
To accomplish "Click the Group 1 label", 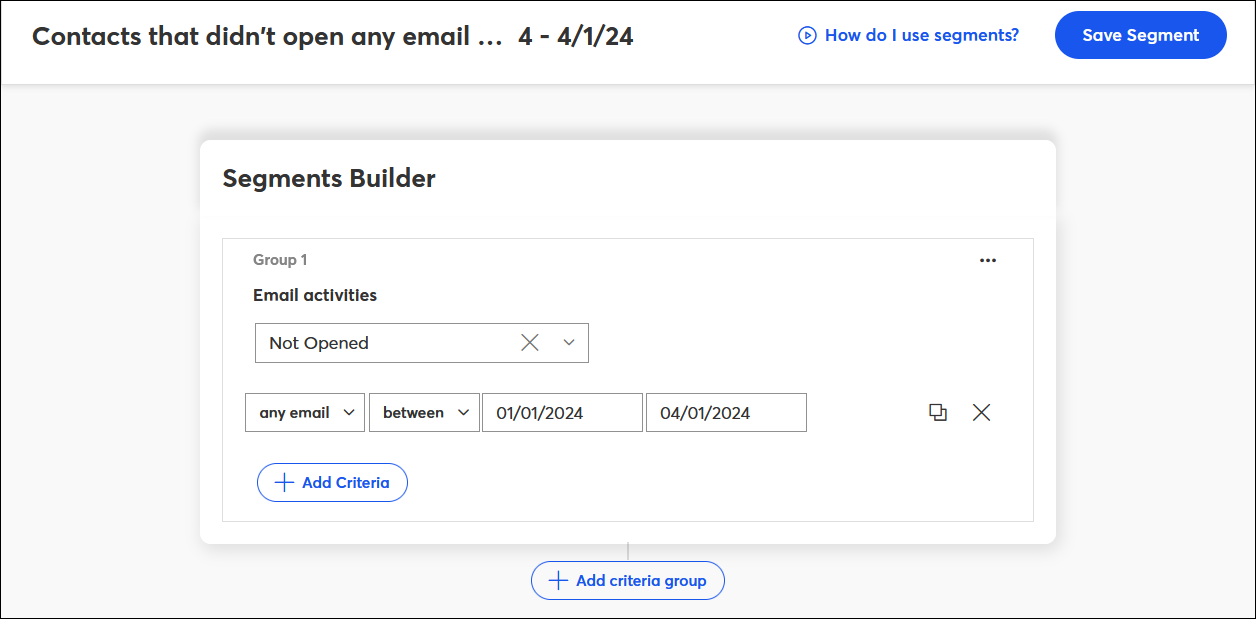I will click(x=280, y=260).
